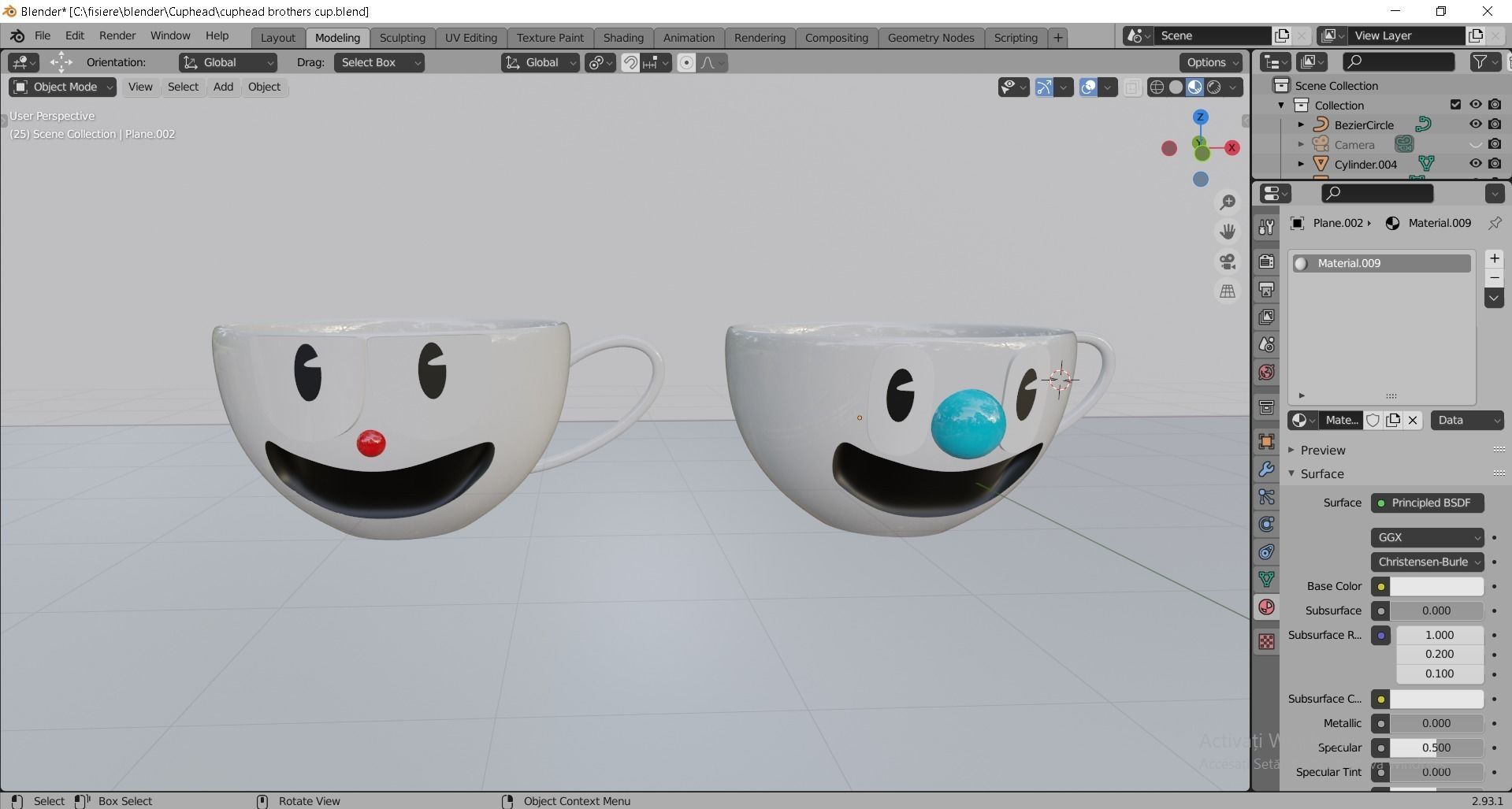Open the Object properties tab
The image size is (1512, 809).
(1266, 441)
